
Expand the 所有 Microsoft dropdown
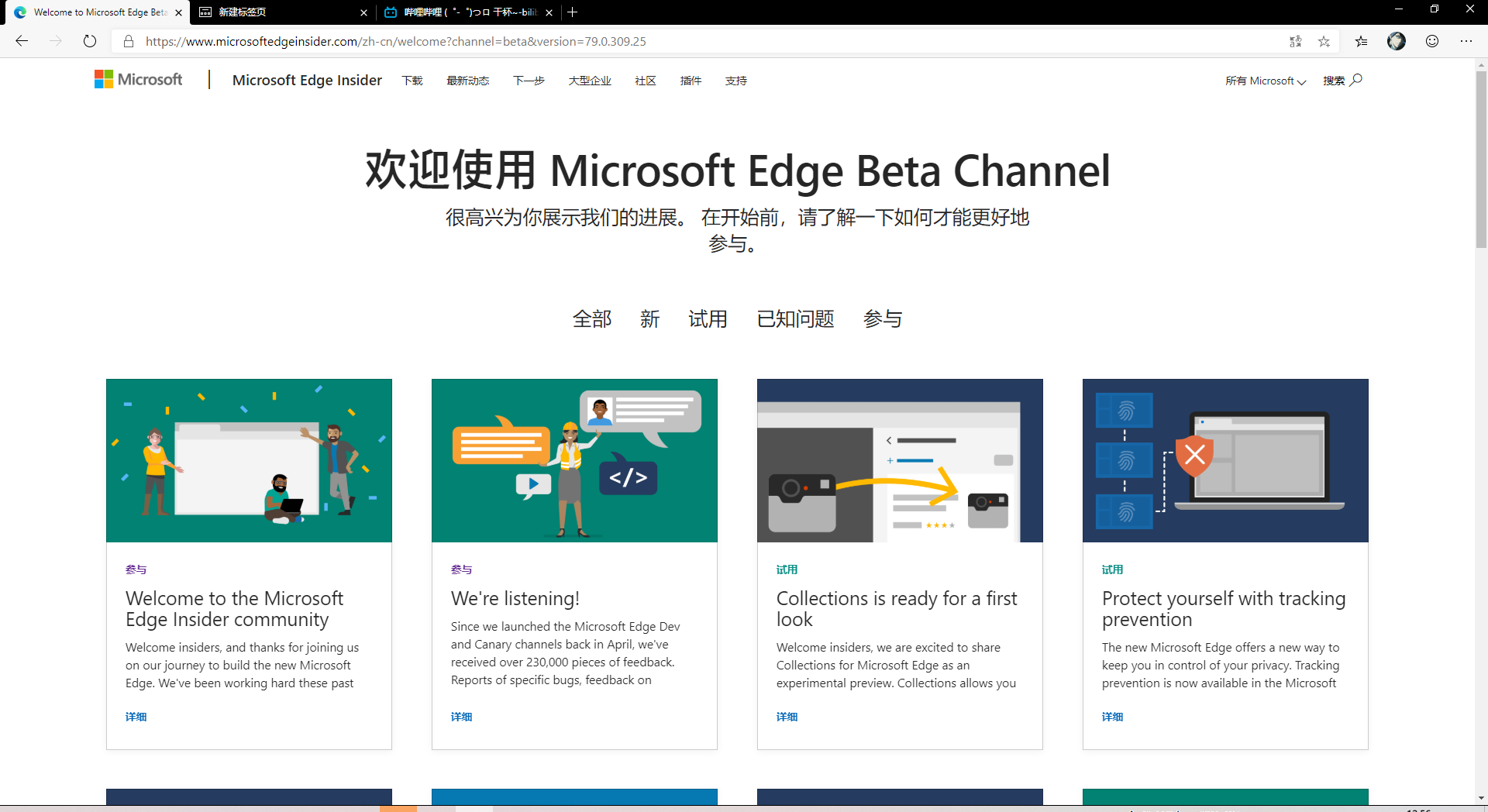pyautogui.click(x=1266, y=81)
